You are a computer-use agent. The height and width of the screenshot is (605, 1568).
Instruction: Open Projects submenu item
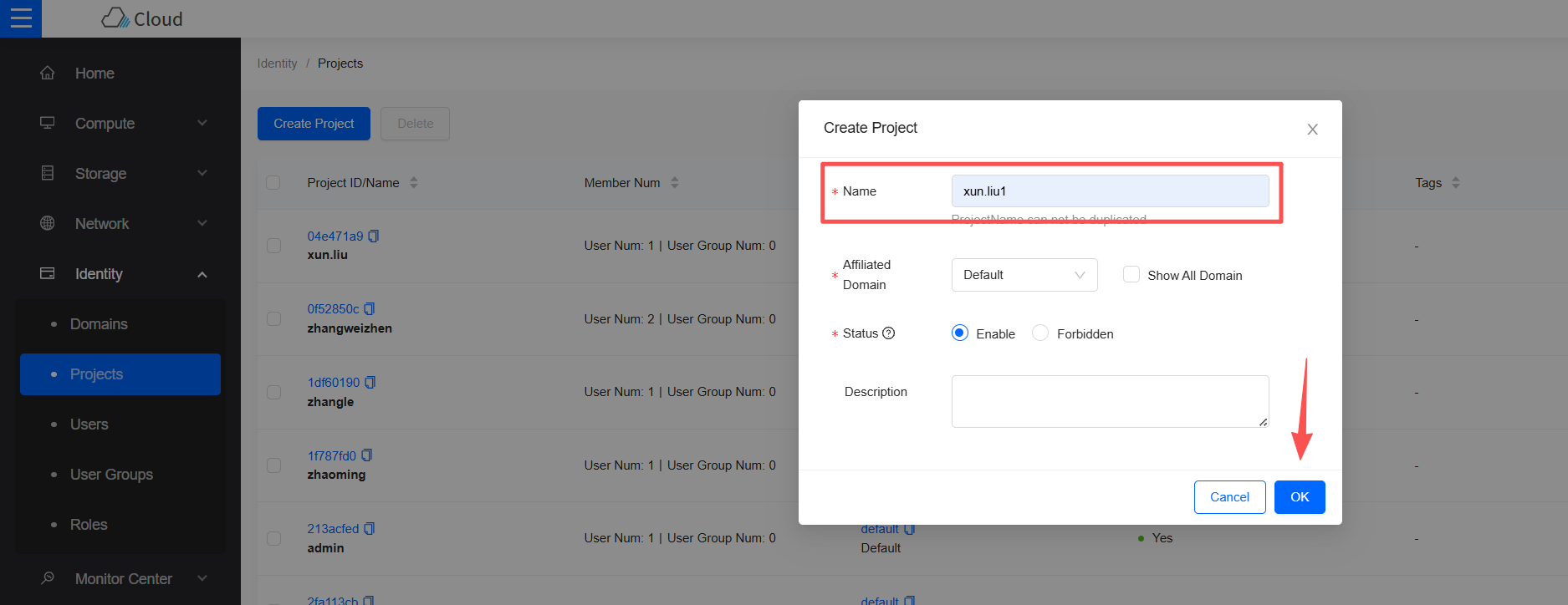(120, 374)
